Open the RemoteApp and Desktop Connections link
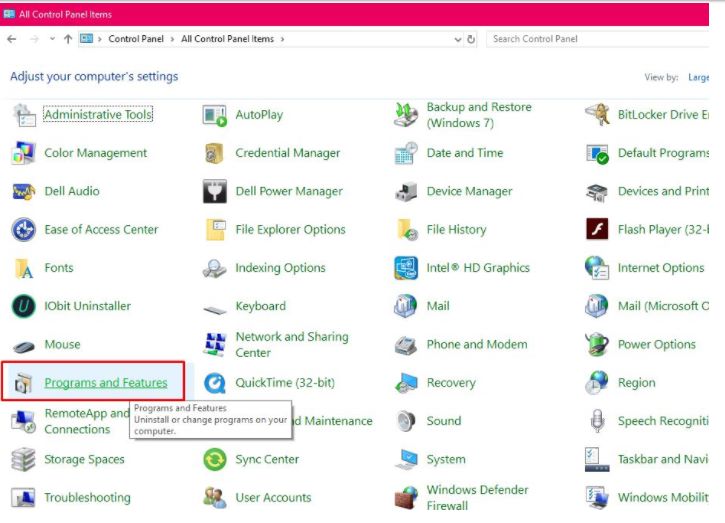 click(86, 421)
